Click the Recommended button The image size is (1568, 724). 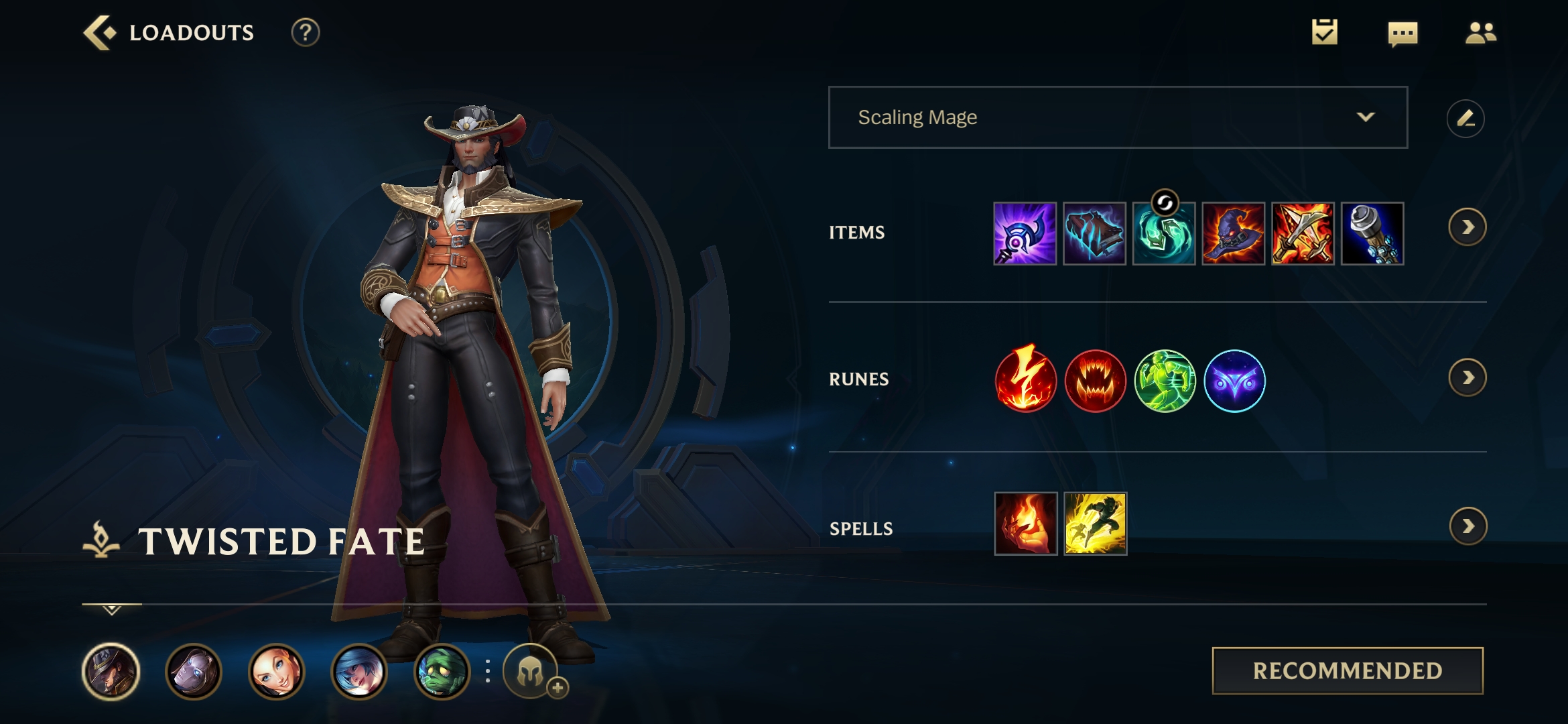coord(1348,671)
